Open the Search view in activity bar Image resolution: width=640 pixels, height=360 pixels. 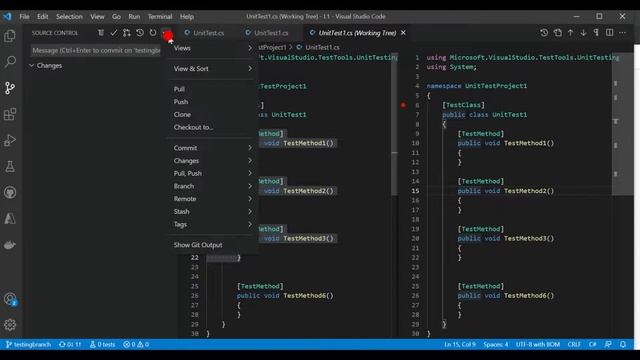coord(10,62)
